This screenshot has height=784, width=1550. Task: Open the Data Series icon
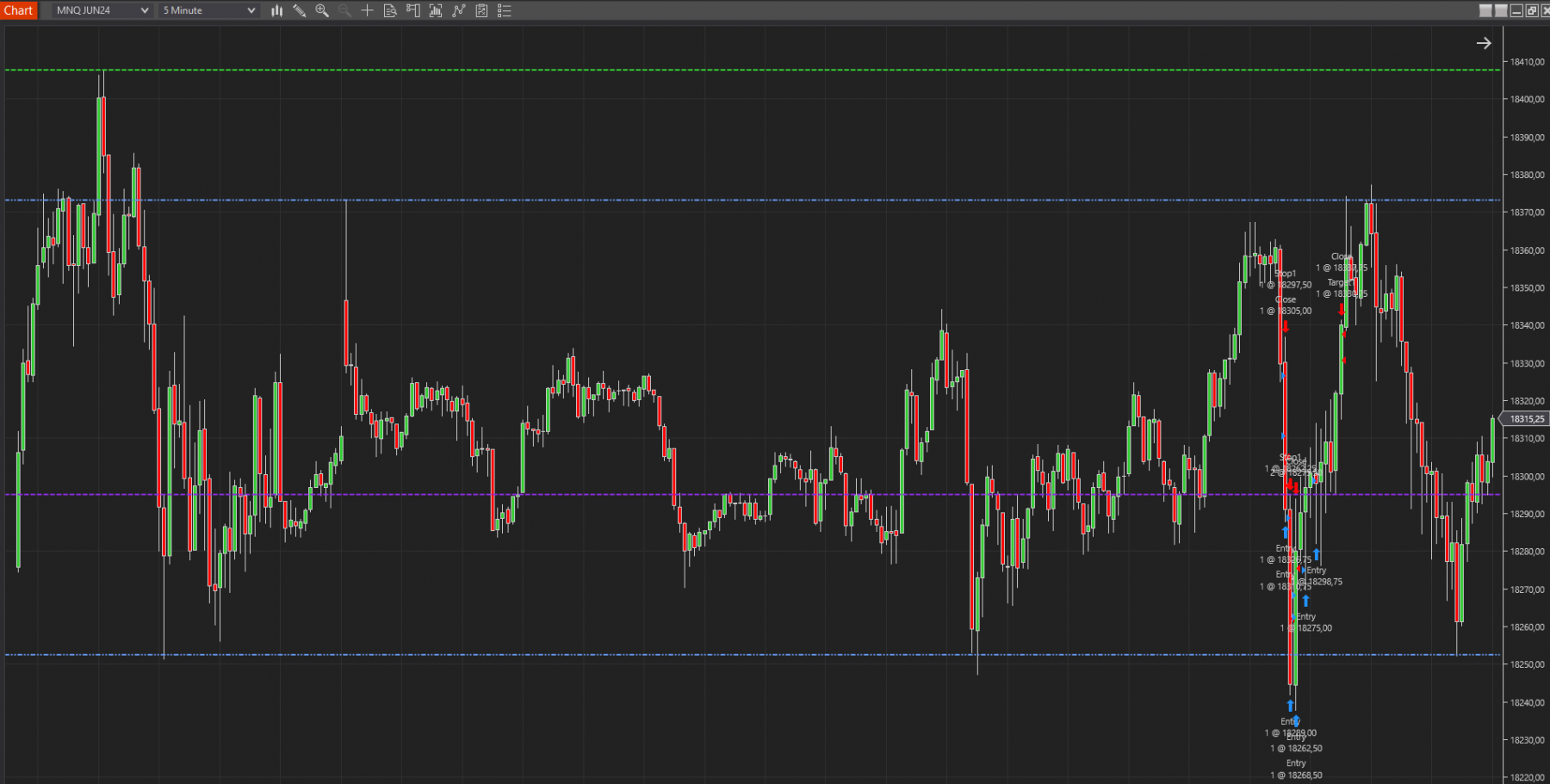[436, 10]
